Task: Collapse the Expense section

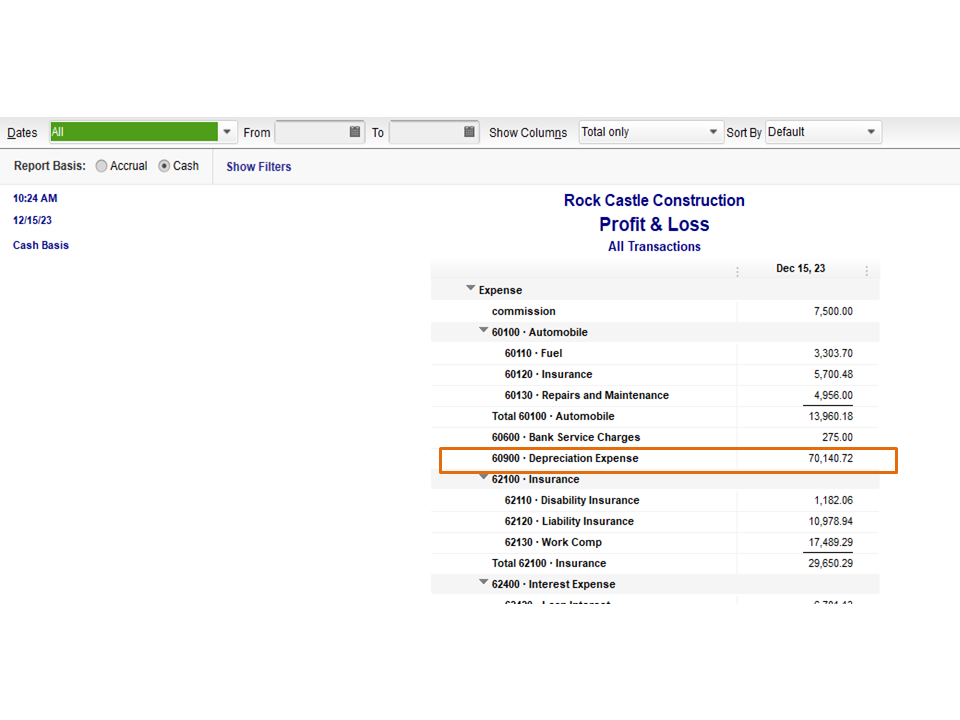Action: [470, 288]
